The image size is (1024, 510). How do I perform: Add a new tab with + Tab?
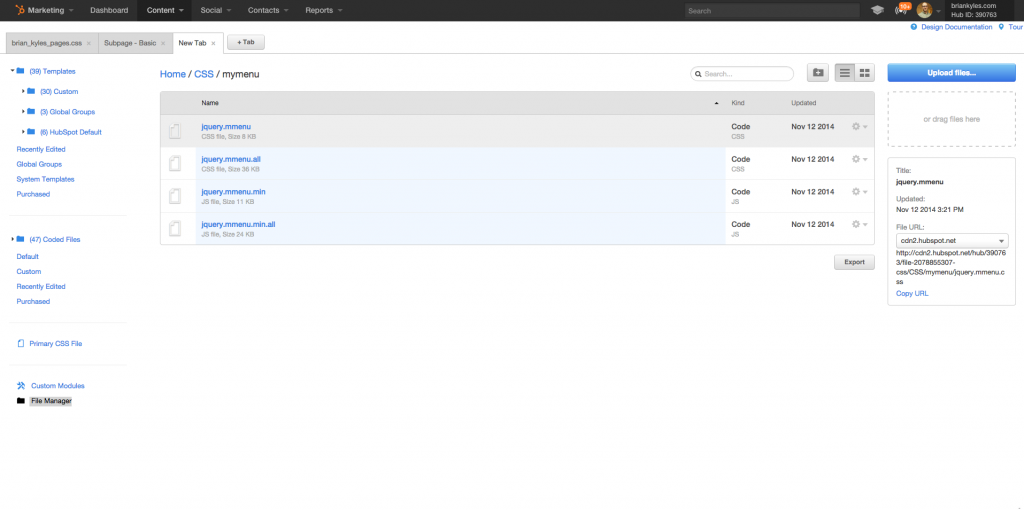[x=246, y=42]
